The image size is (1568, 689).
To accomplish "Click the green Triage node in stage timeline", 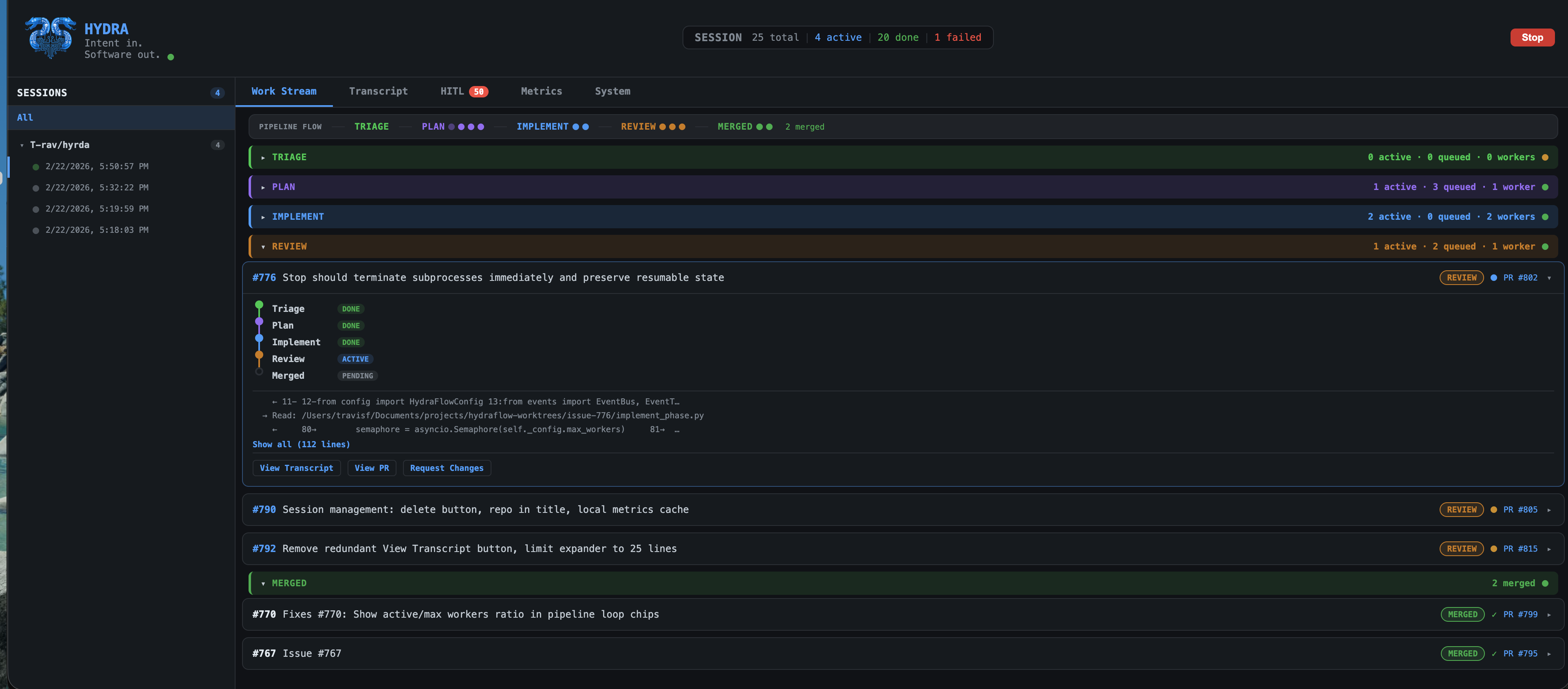I will [259, 305].
